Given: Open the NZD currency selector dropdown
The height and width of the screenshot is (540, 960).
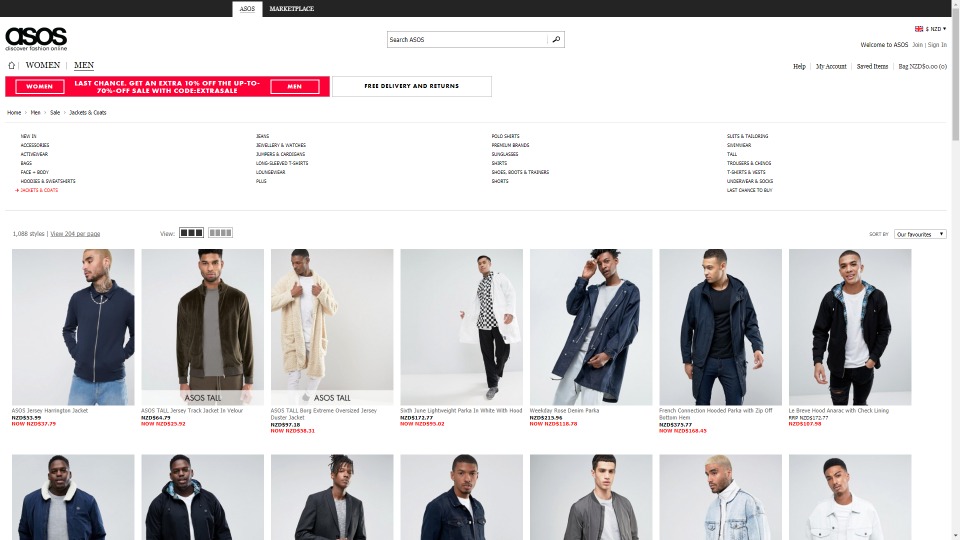Looking at the screenshot, I should click(x=937, y=29).
